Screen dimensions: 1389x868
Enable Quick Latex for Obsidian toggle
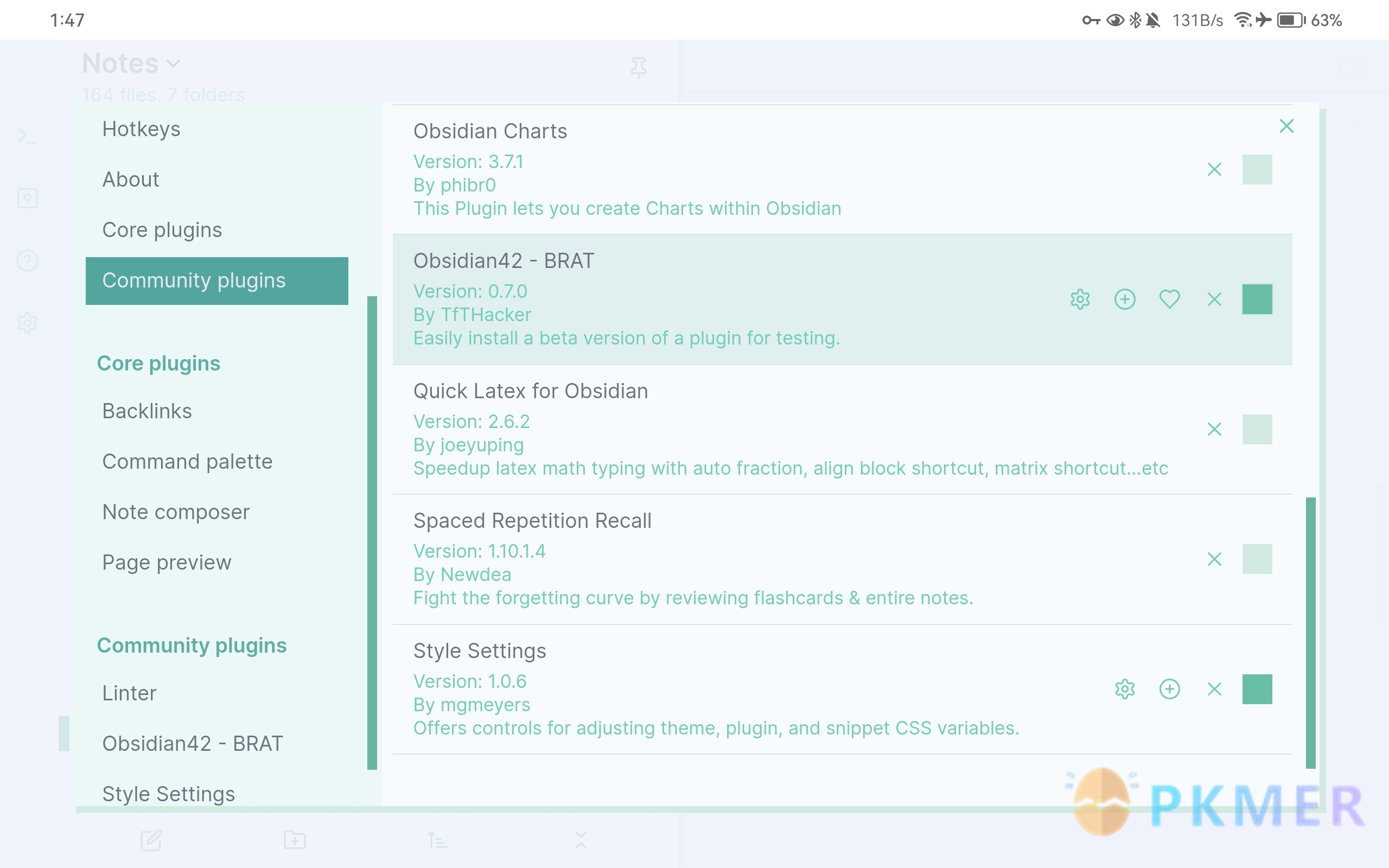[1257, 430]
